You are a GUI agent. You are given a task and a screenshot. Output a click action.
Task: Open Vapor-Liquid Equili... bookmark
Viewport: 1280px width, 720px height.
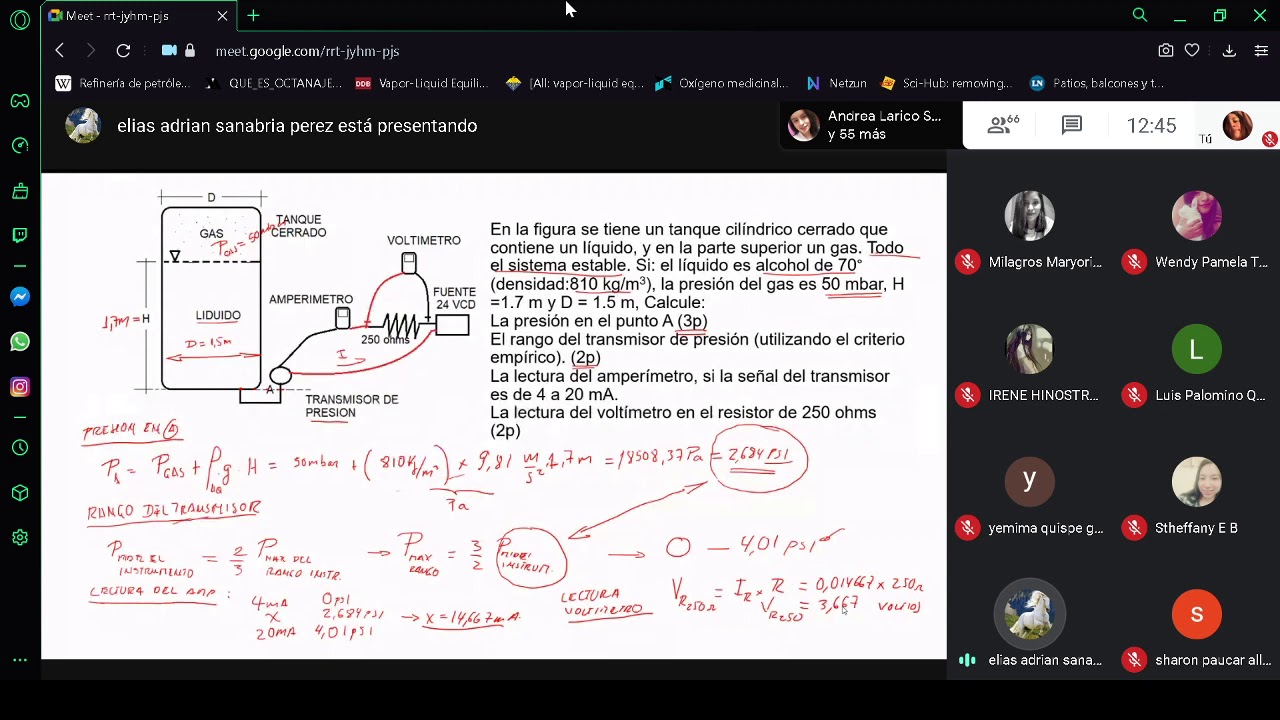[x=422, y=84]
